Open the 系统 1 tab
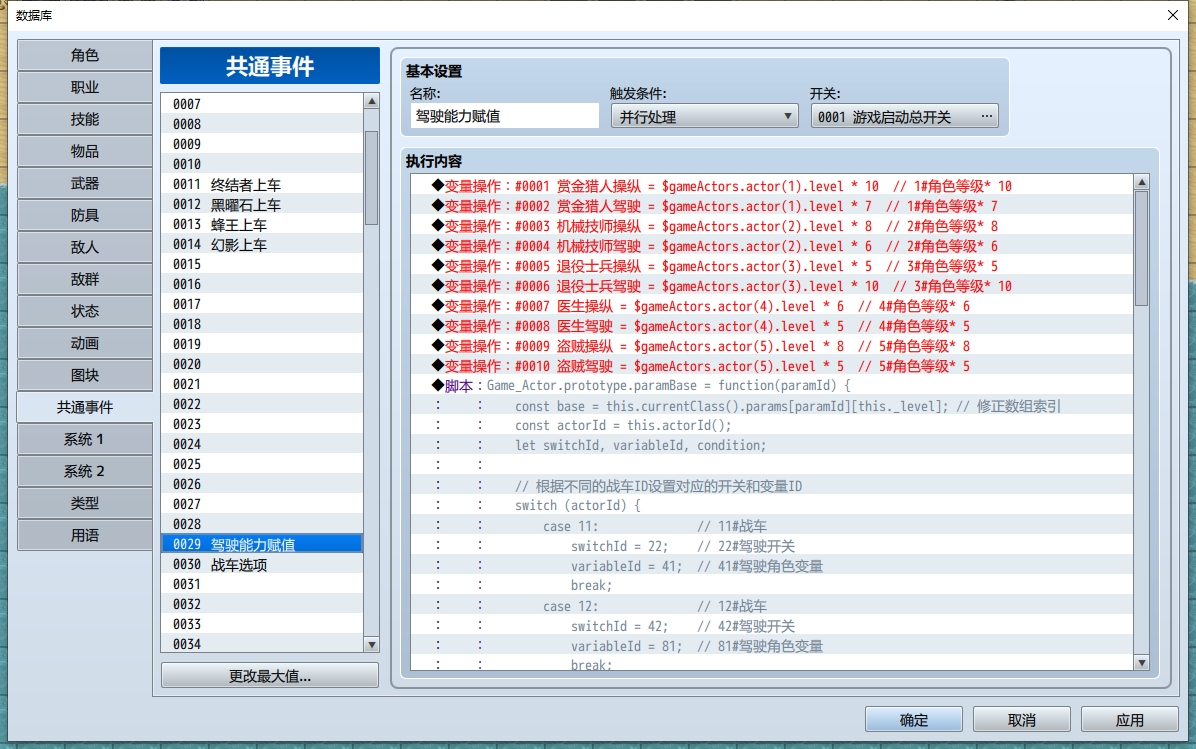Viewport: 1196px width, 749px height. click(85, 439)
